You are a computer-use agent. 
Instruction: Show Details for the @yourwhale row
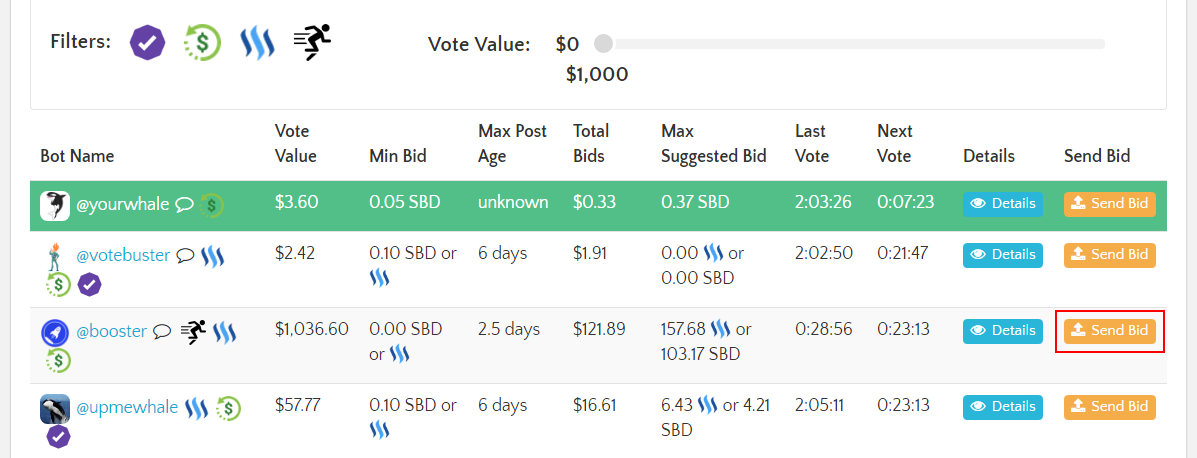[1002, 204]
